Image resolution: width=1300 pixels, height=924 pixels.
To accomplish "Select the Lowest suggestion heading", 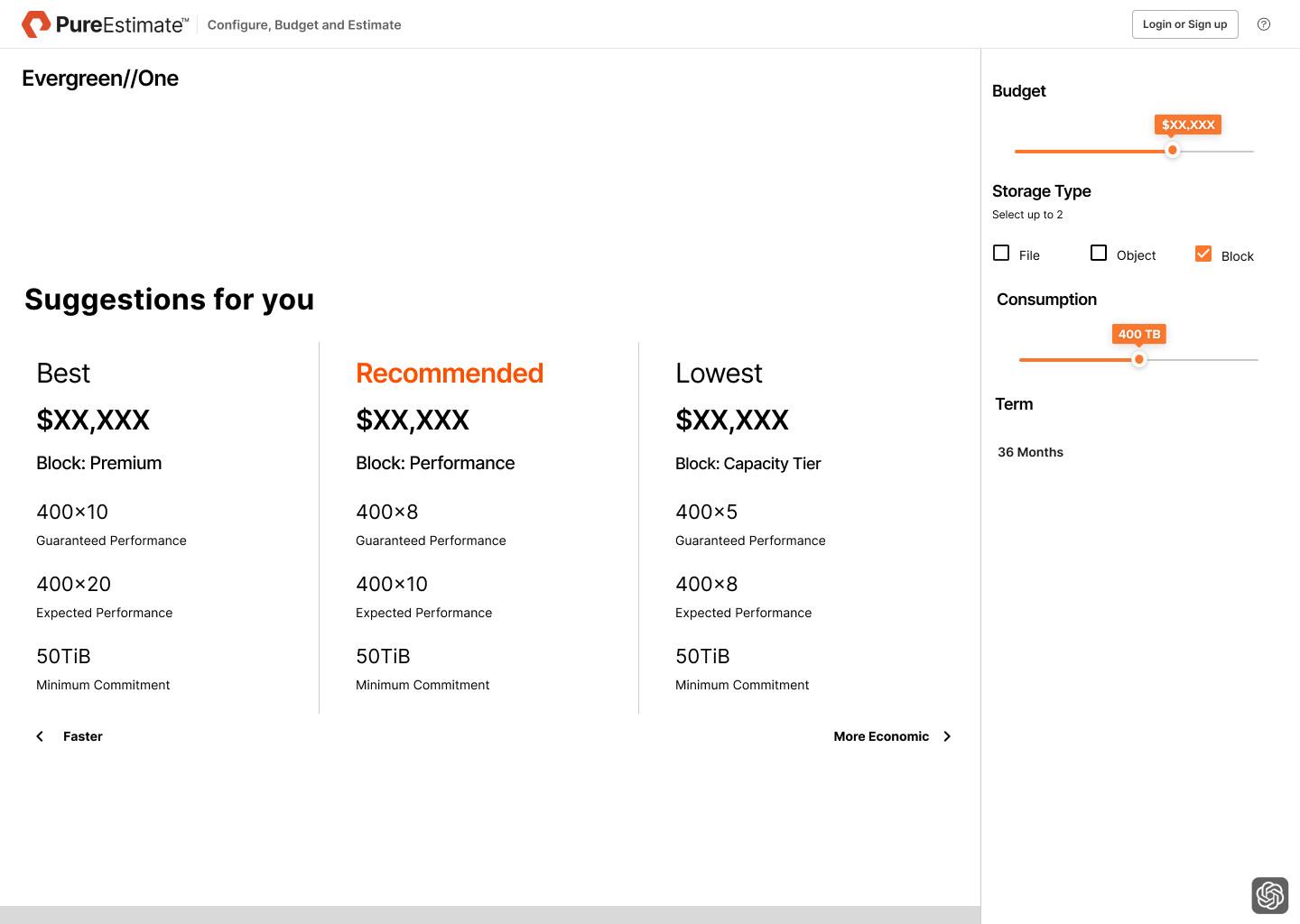I will pos(719,374).
